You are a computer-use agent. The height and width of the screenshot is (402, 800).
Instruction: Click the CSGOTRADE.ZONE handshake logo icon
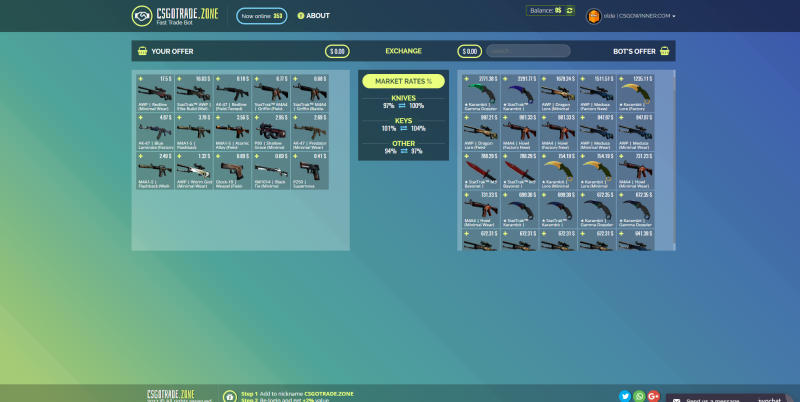click(141, 16)
